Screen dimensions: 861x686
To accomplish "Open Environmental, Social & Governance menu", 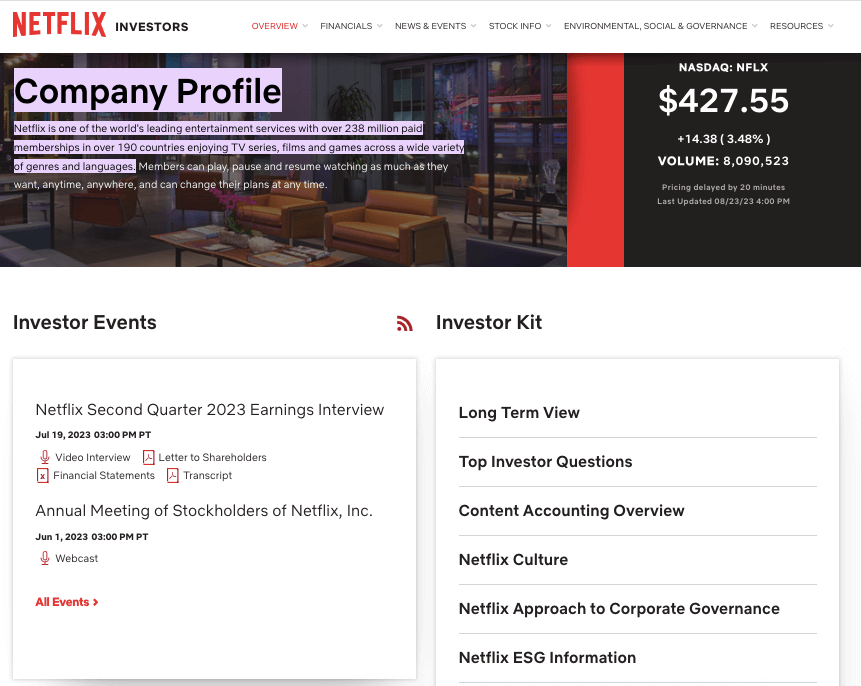I will click(656, 26).
